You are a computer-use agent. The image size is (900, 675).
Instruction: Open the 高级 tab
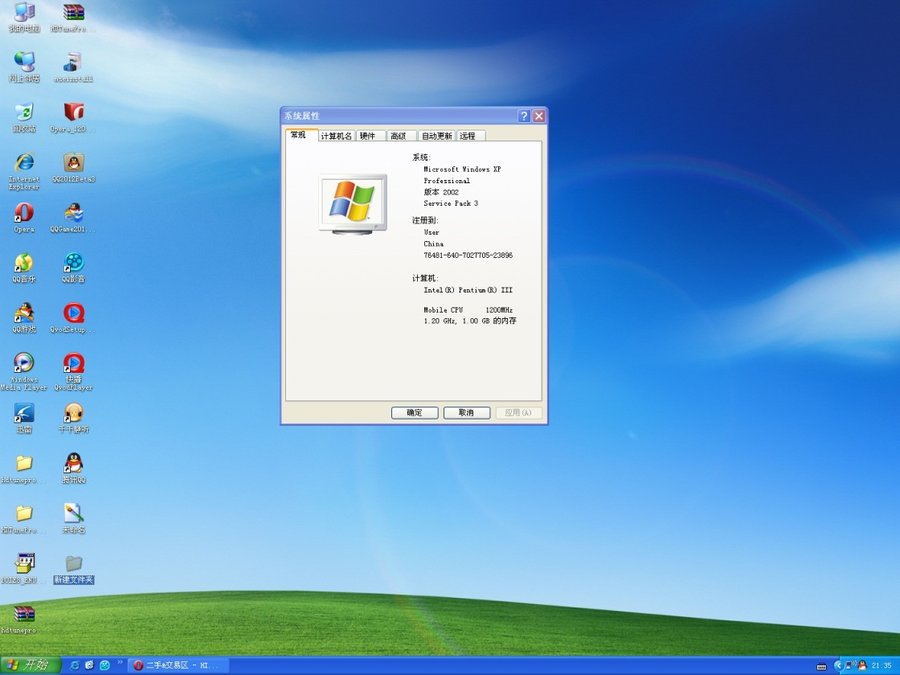(x=398, y=136)
